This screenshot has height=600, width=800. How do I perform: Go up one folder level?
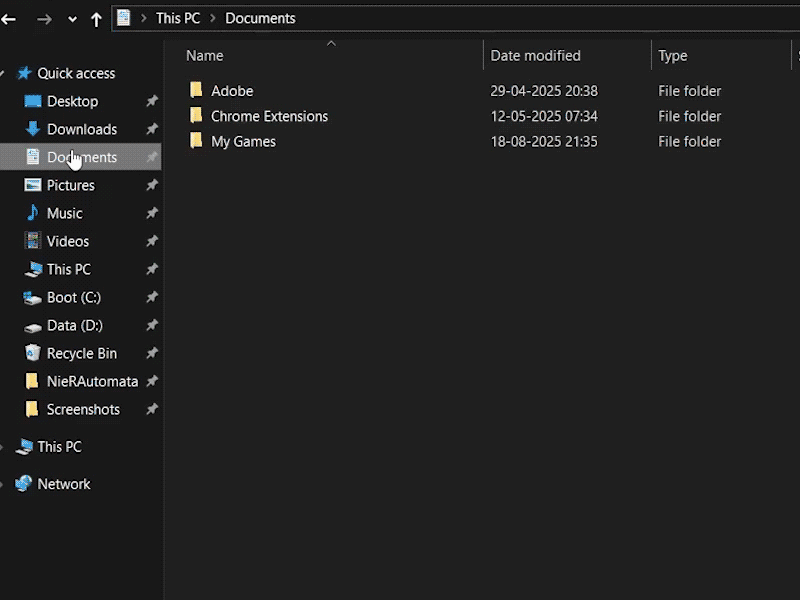(96, 19)
